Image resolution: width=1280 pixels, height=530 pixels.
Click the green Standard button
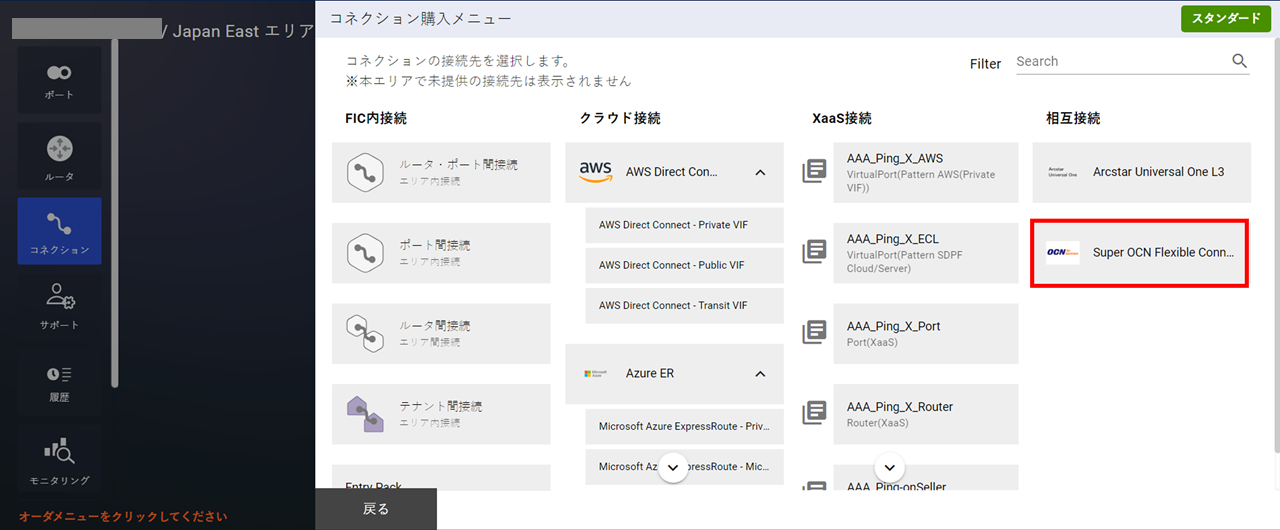[x=1225, y=19]
